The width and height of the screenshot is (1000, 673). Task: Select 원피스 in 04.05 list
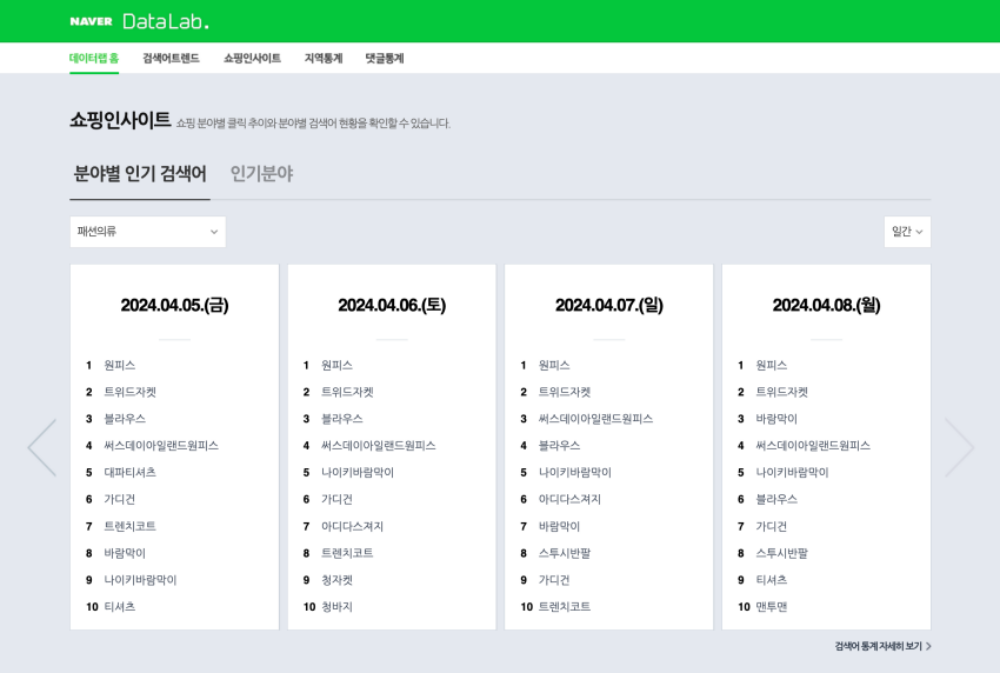pos(120,365)
